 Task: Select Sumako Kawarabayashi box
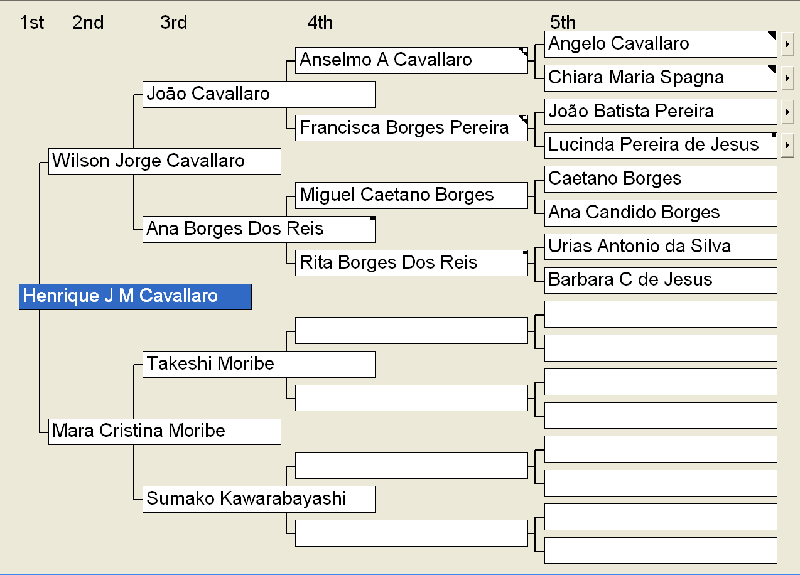(x=259, y=499)
